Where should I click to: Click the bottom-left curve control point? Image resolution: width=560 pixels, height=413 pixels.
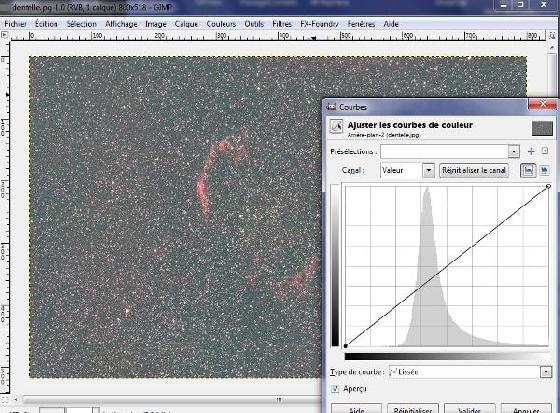click(345, 346)
